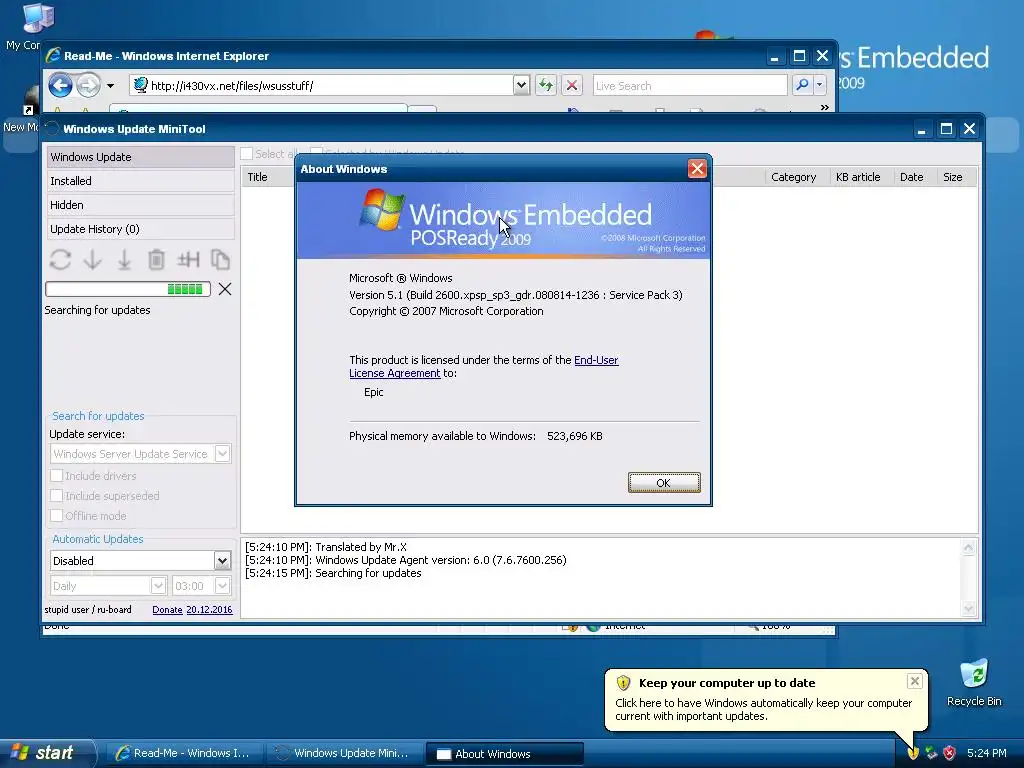The image size is (1024, 768).
Task: Click the Title column header
Action: click(x=268, y=177)
